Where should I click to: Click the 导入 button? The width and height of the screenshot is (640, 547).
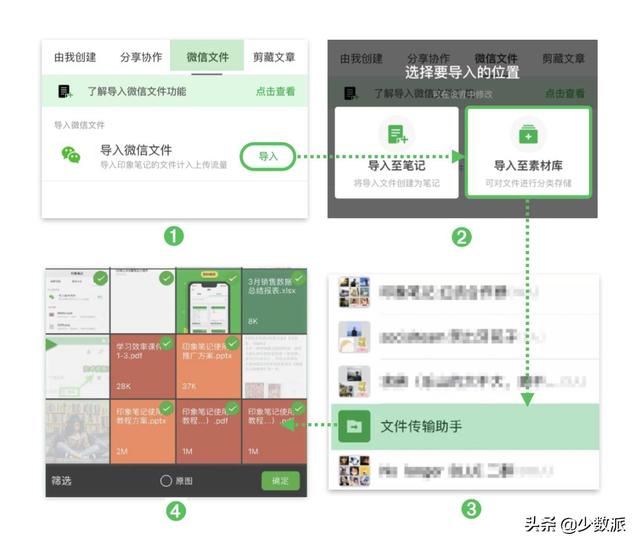(268, 156)
